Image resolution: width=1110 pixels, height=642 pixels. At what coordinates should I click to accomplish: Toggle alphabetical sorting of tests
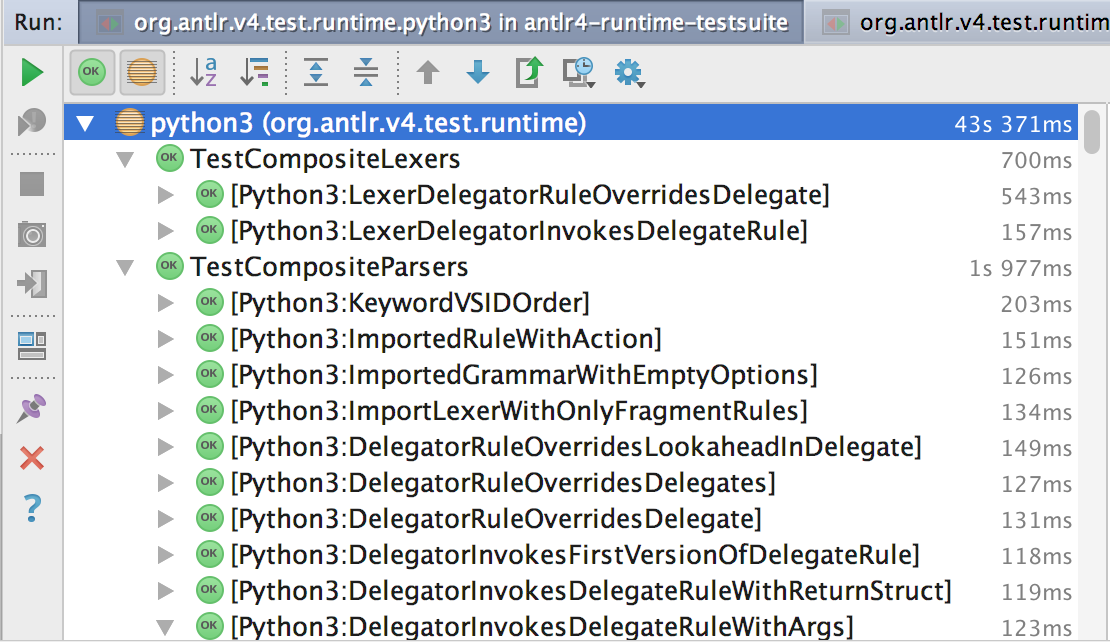coord(203,72)
